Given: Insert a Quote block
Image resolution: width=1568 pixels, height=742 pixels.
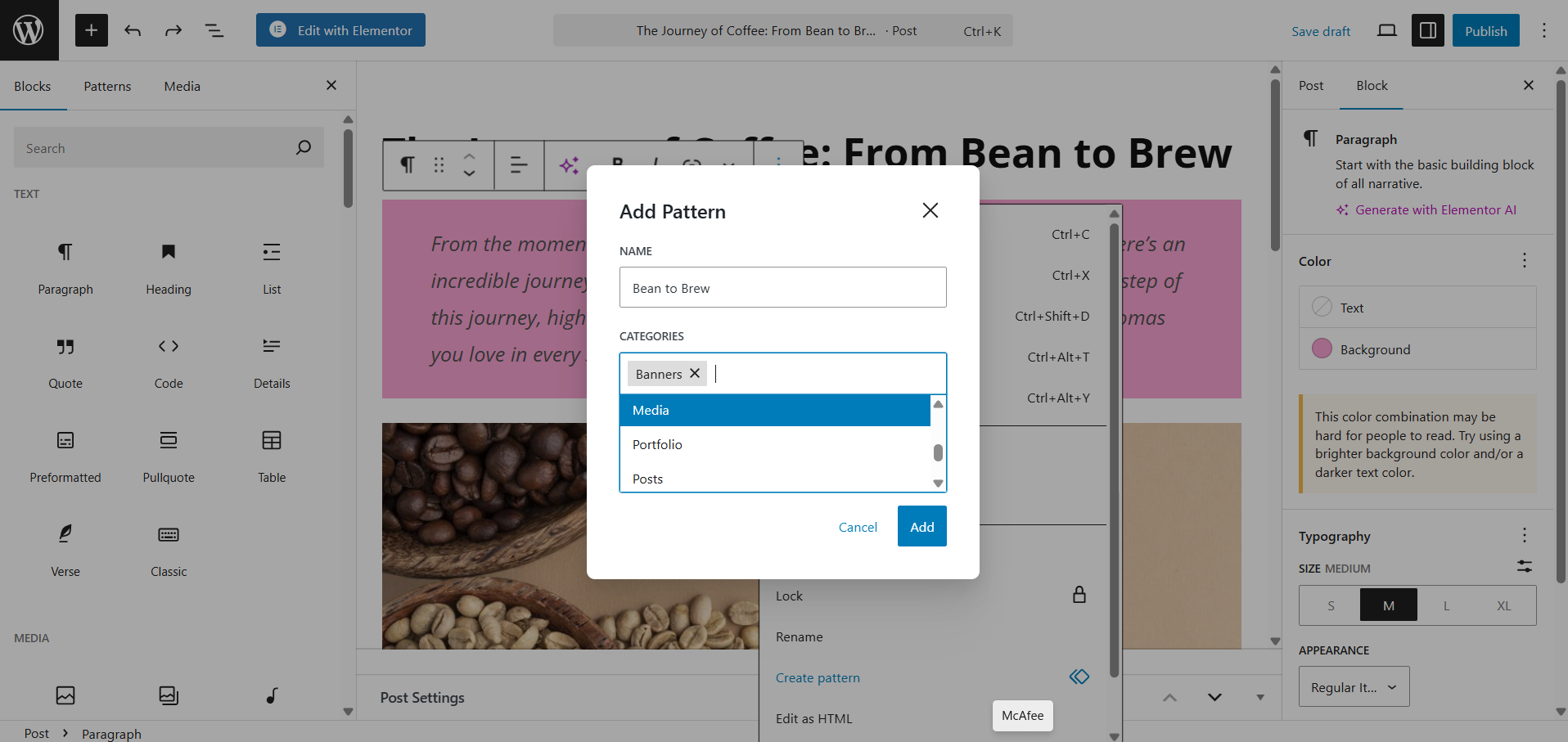Looking at the screenshot, I should pyautogui.click(x=65, y=362).
